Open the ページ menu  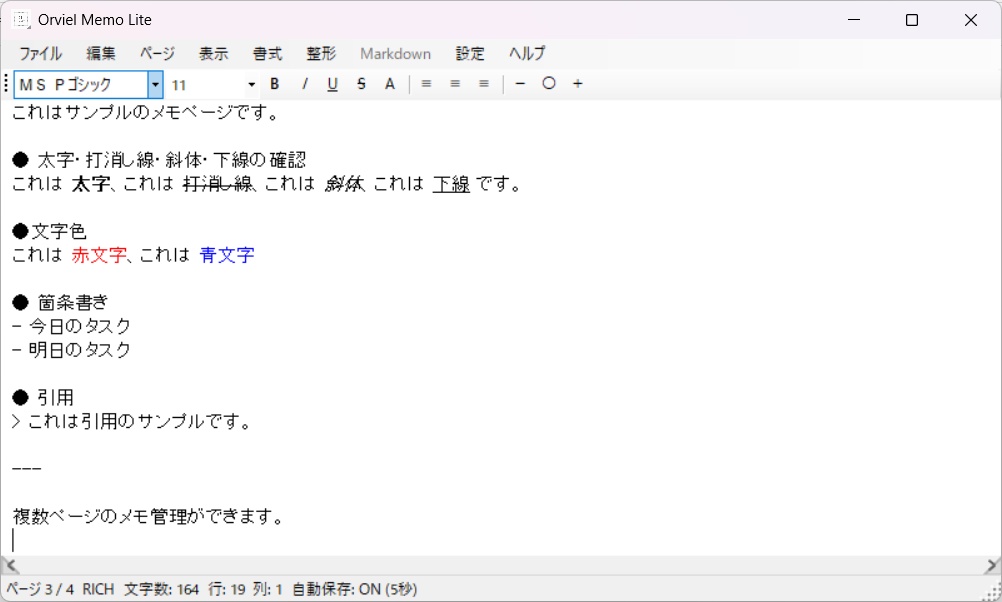click(x=157, y=54)
